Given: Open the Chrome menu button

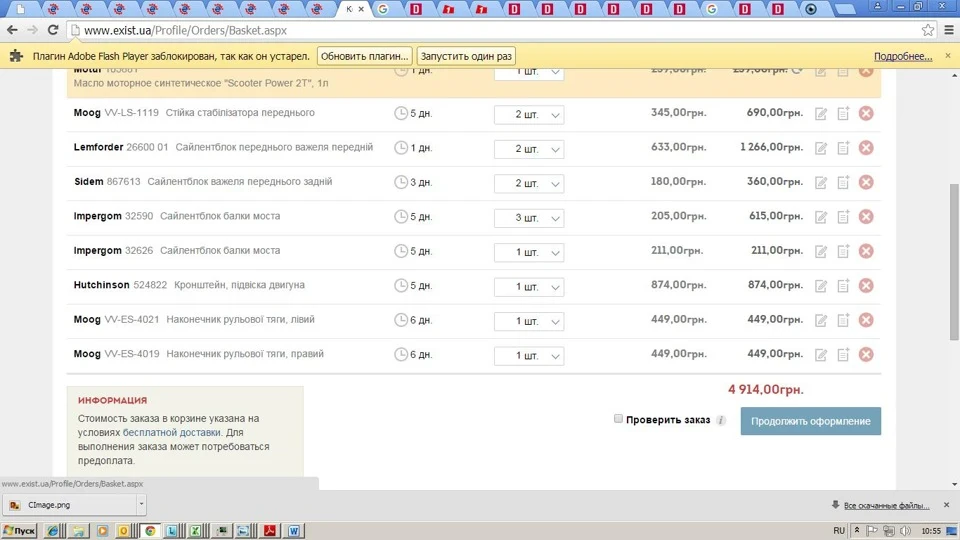Looking at the screenshot, I should (x=949, y=30).
